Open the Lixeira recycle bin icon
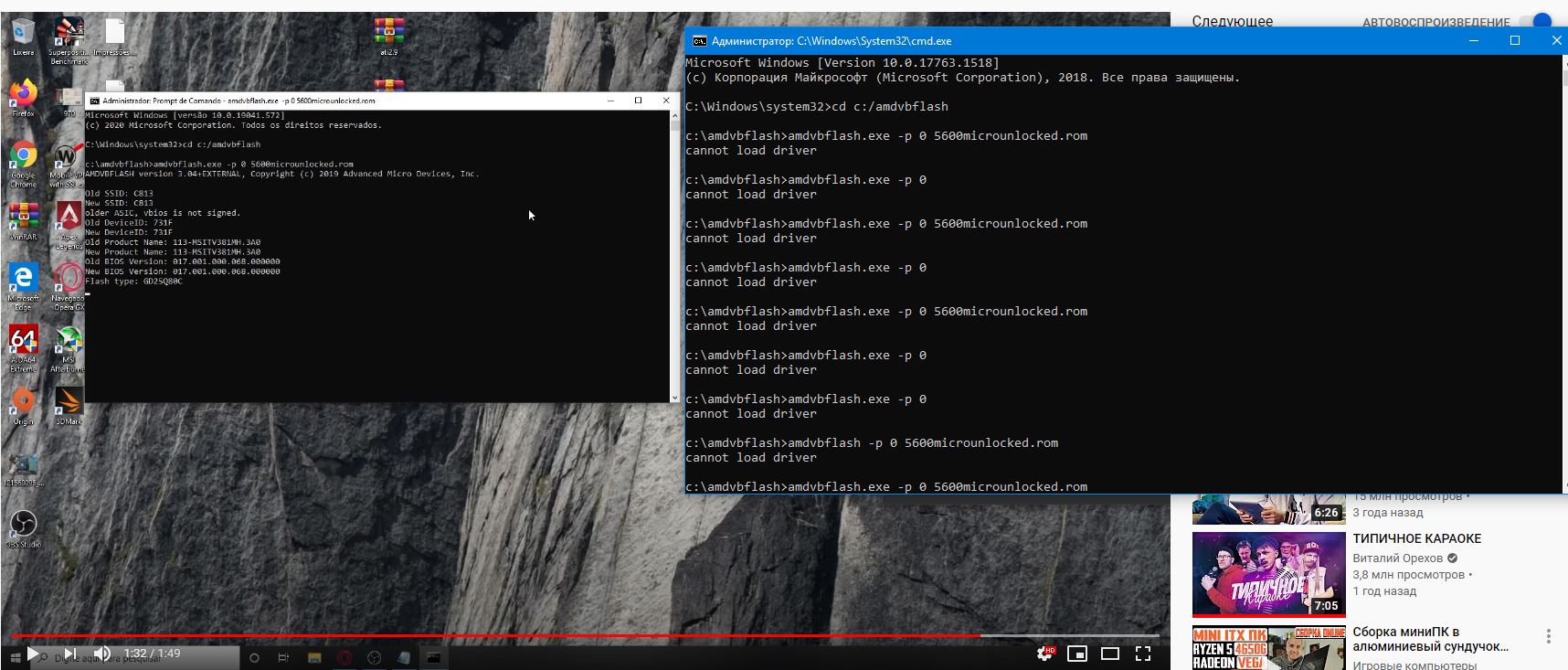The width and height of the screenshot is (1568, 670). coord(23,37)
